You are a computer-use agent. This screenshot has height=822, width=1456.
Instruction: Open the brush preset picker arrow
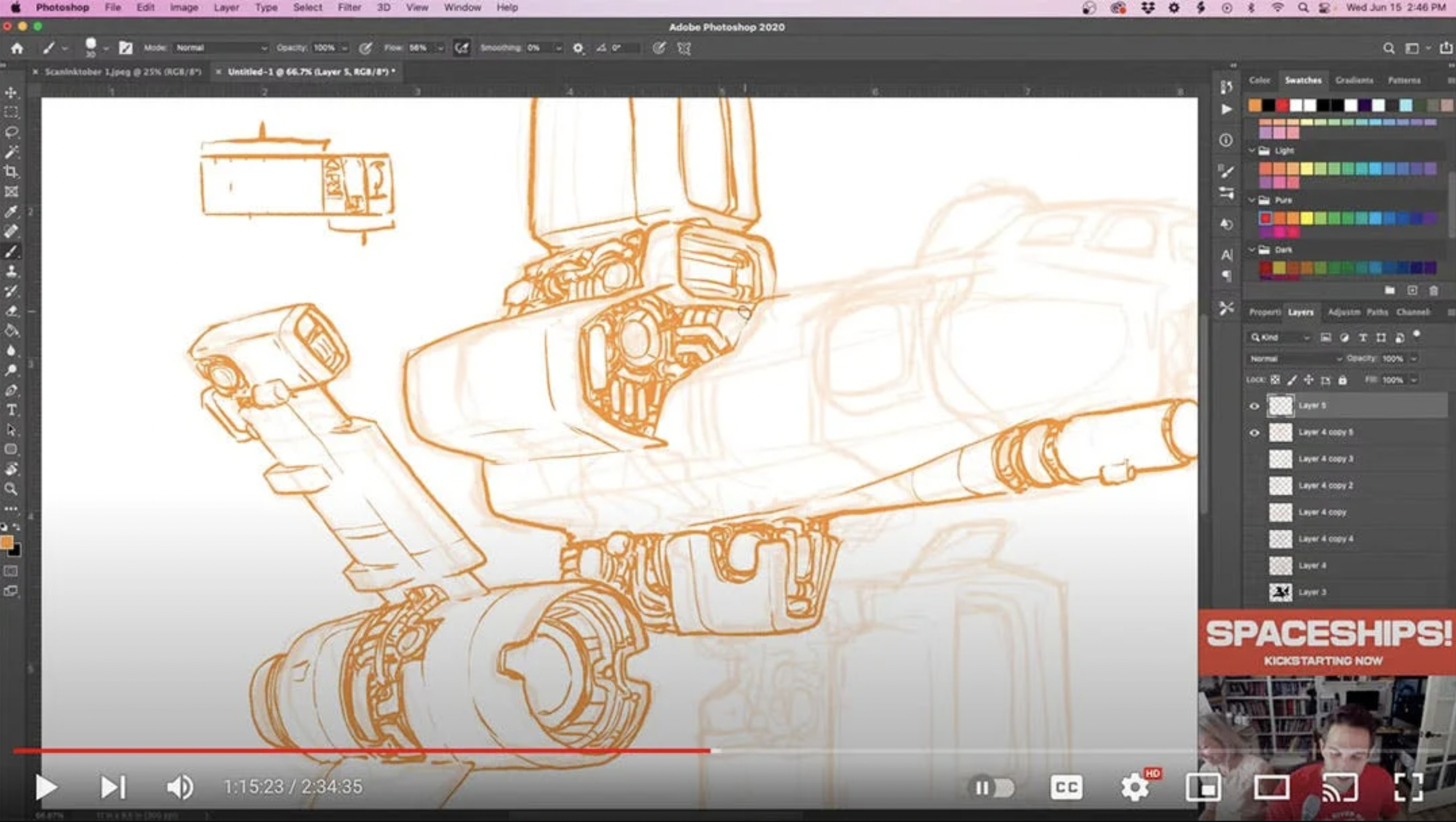[x=106, y=48]
